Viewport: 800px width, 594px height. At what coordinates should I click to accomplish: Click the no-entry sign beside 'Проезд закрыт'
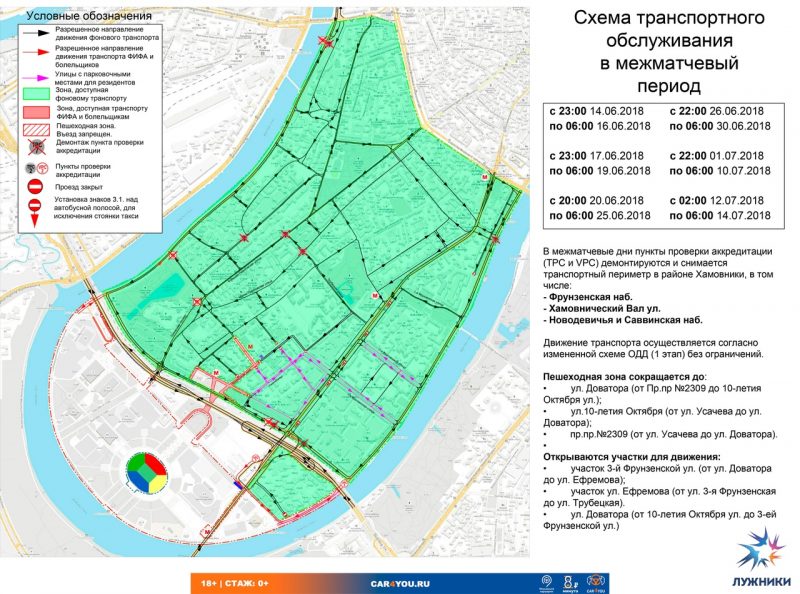coord(35,187)
